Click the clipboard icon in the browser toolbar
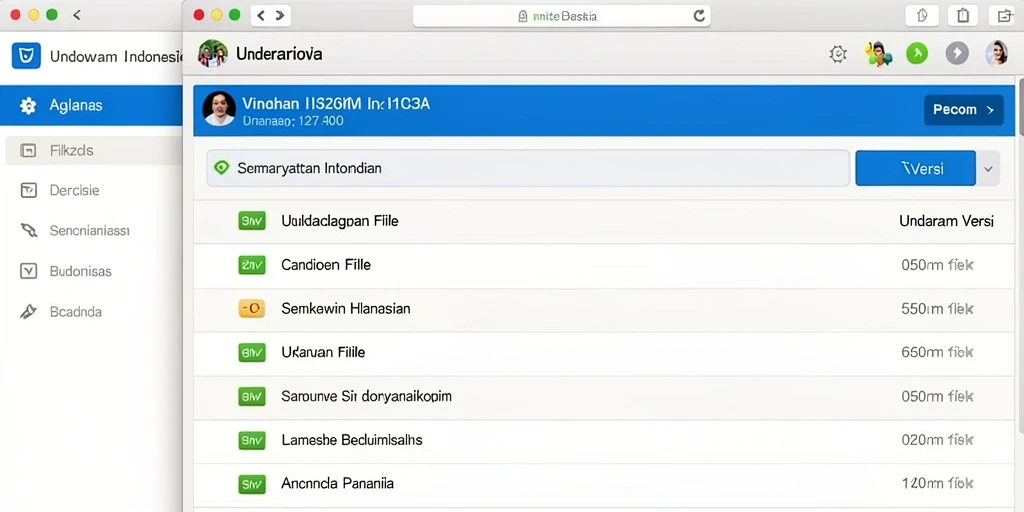1024x512 pixels. click(x=963, y=16)
